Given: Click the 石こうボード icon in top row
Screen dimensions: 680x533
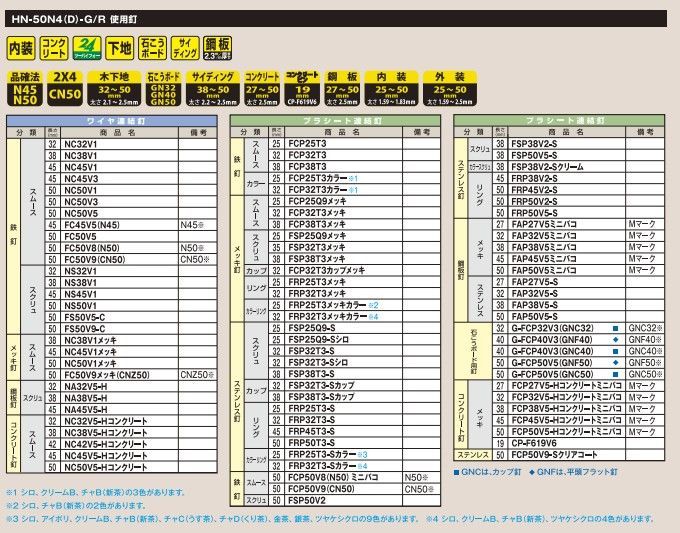Looking at the screenshot, I should click(153, 47).
